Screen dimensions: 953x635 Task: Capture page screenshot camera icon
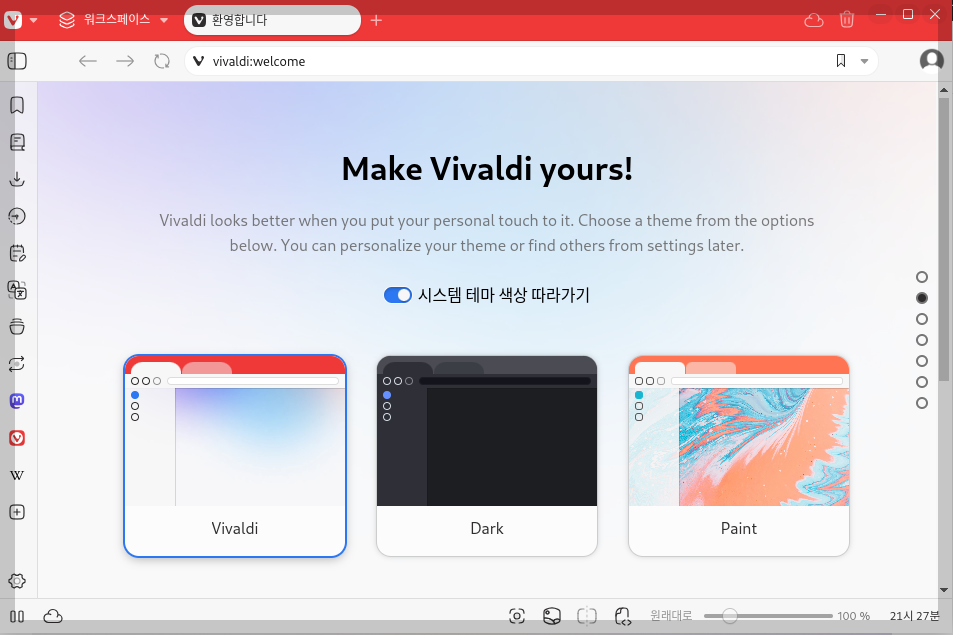517,616
